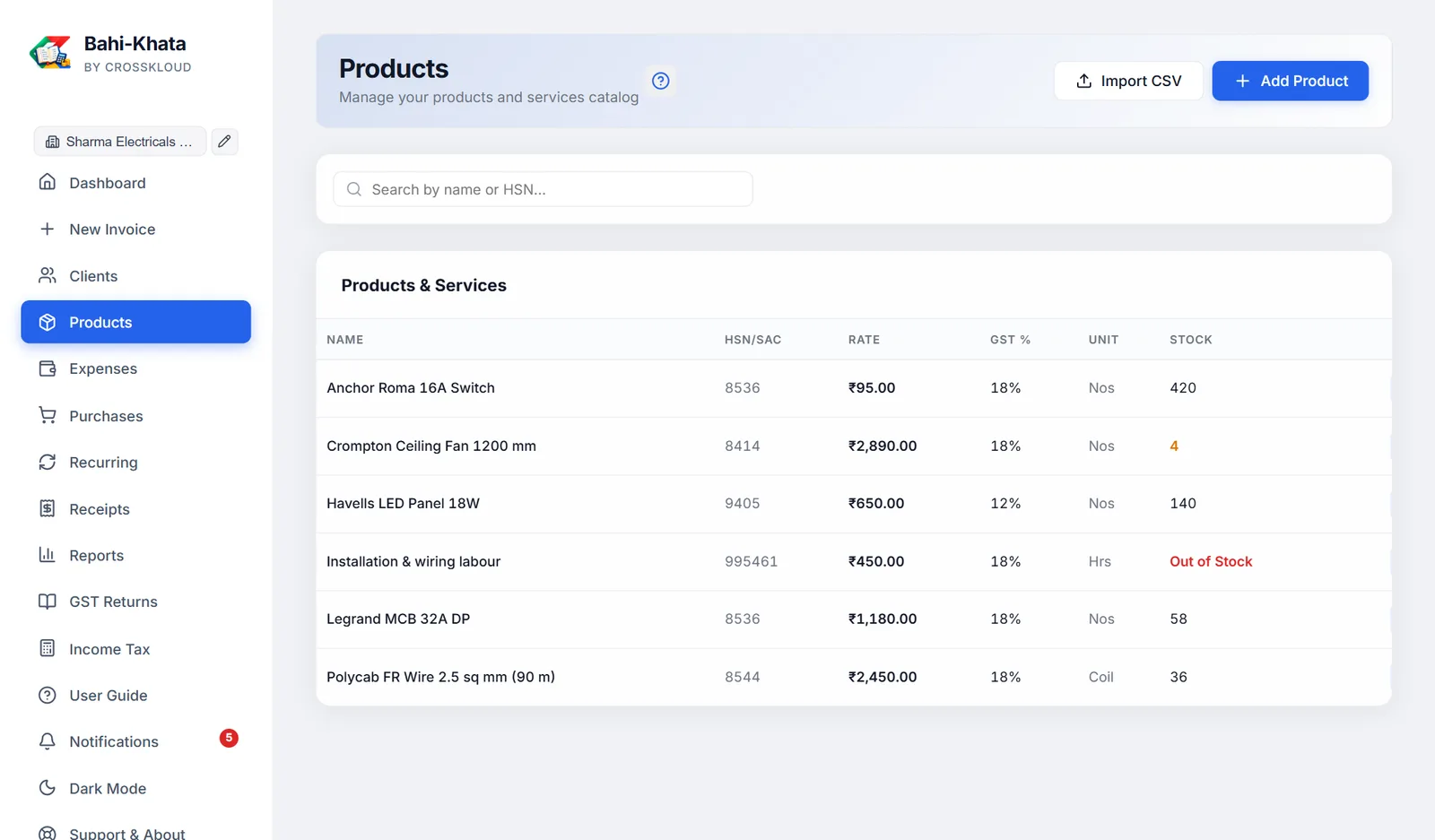
Task: Open help via the question mark icon
Action: point(661,81)
